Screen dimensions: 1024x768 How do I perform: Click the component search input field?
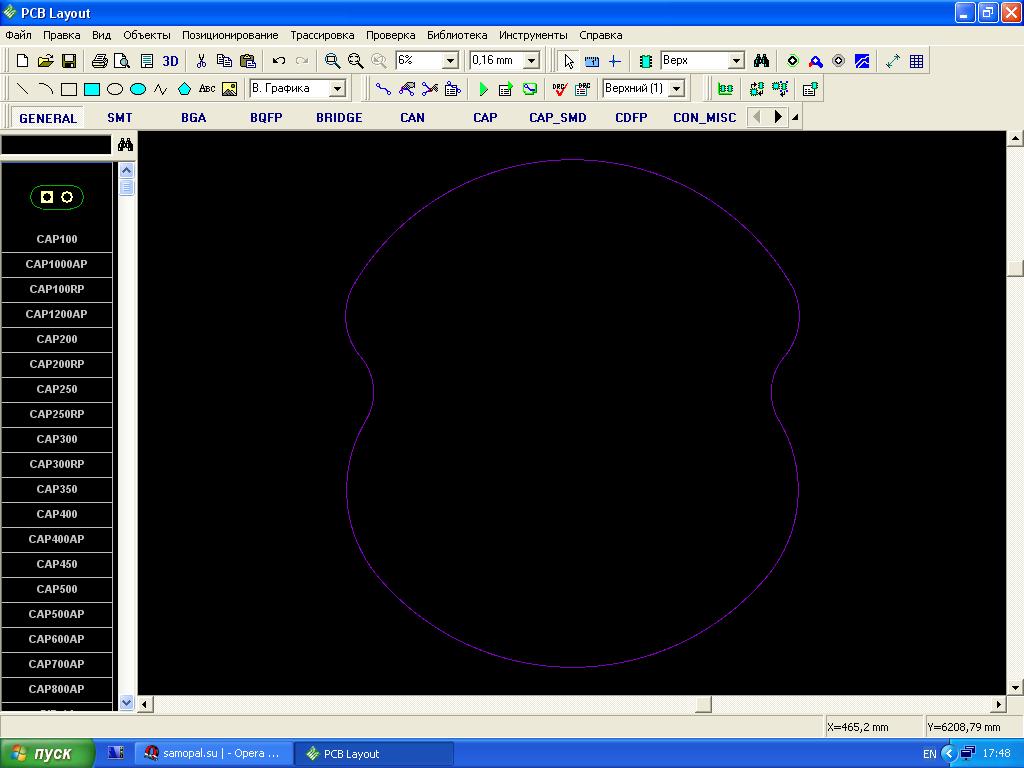coord(56,145)
